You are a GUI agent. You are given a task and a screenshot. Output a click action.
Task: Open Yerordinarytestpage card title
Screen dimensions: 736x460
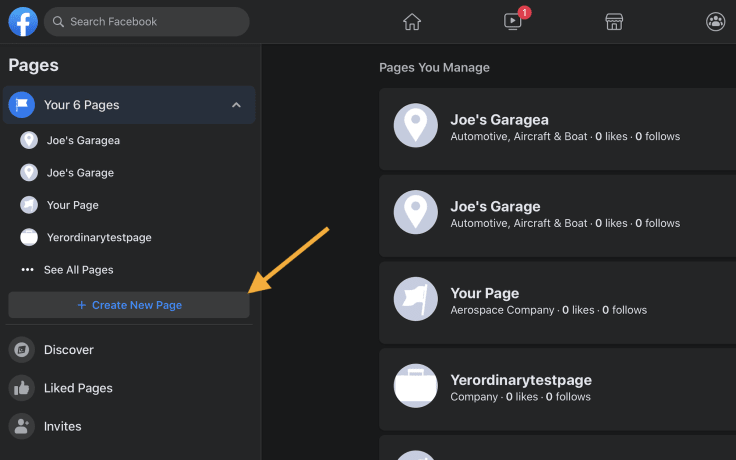pos(521,380)
